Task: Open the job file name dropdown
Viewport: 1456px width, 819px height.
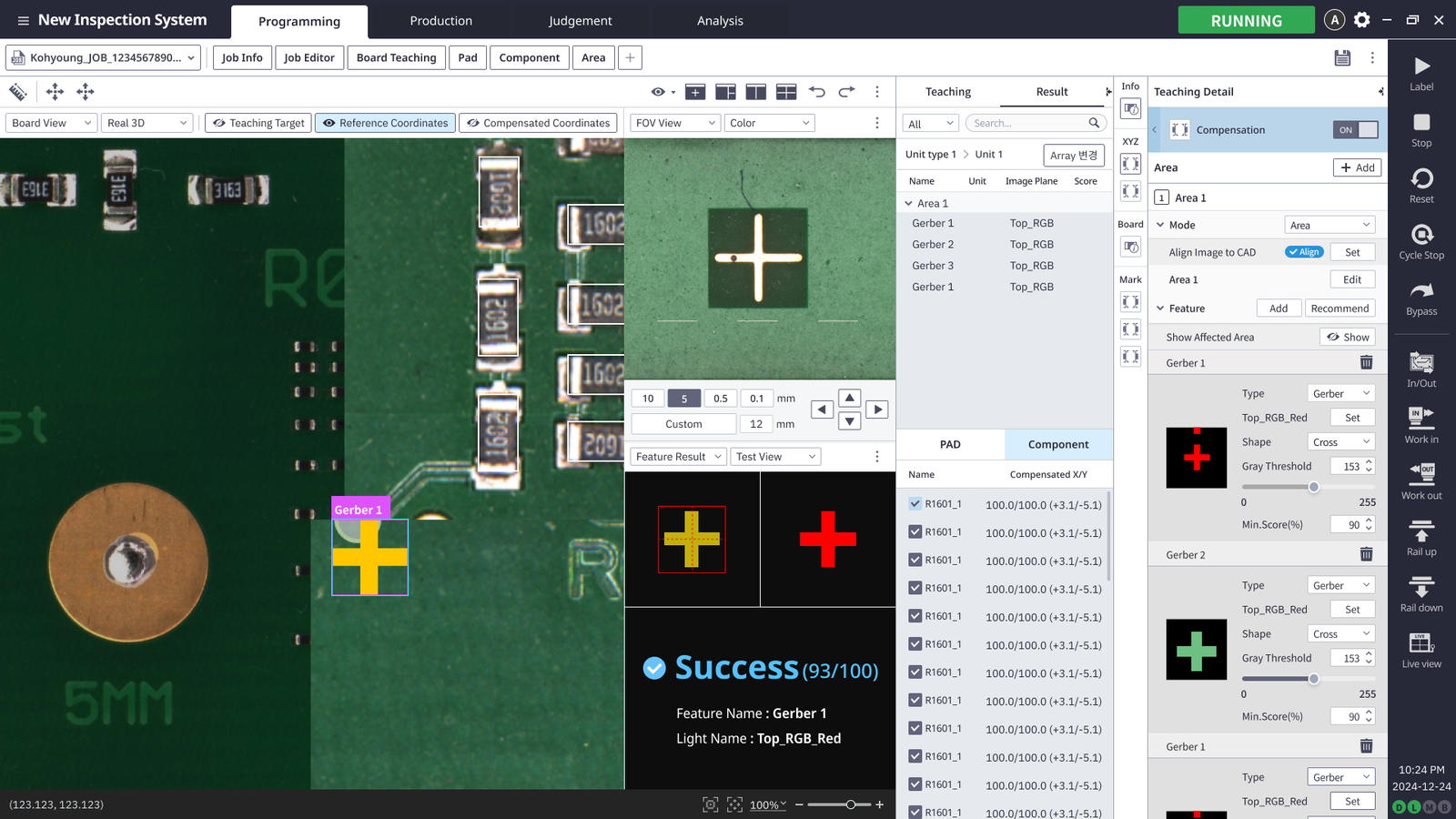Action: point(105,57)
